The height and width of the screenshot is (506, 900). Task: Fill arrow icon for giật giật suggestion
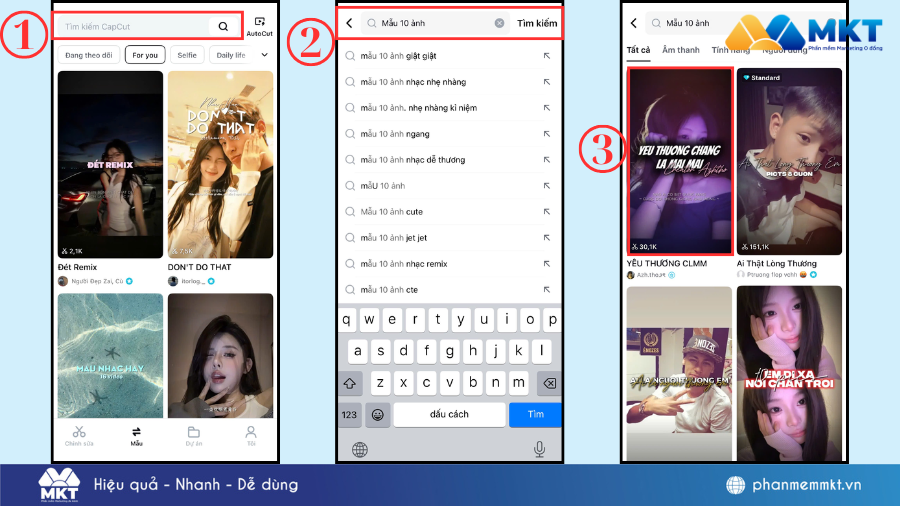coord(546,56)
